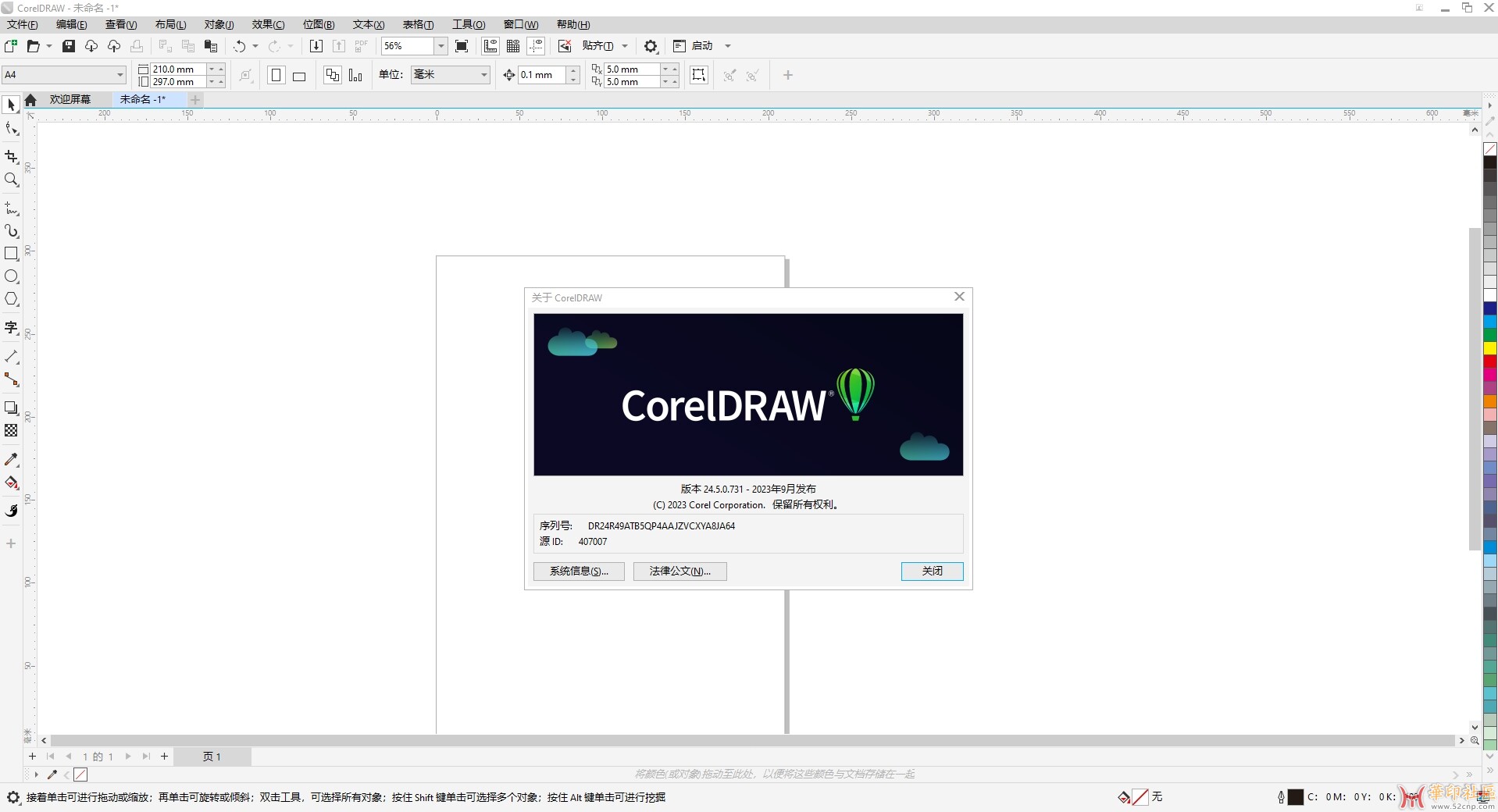
Task: Expand the A4 page size dropdown
Action: click(x=119, y=75)
